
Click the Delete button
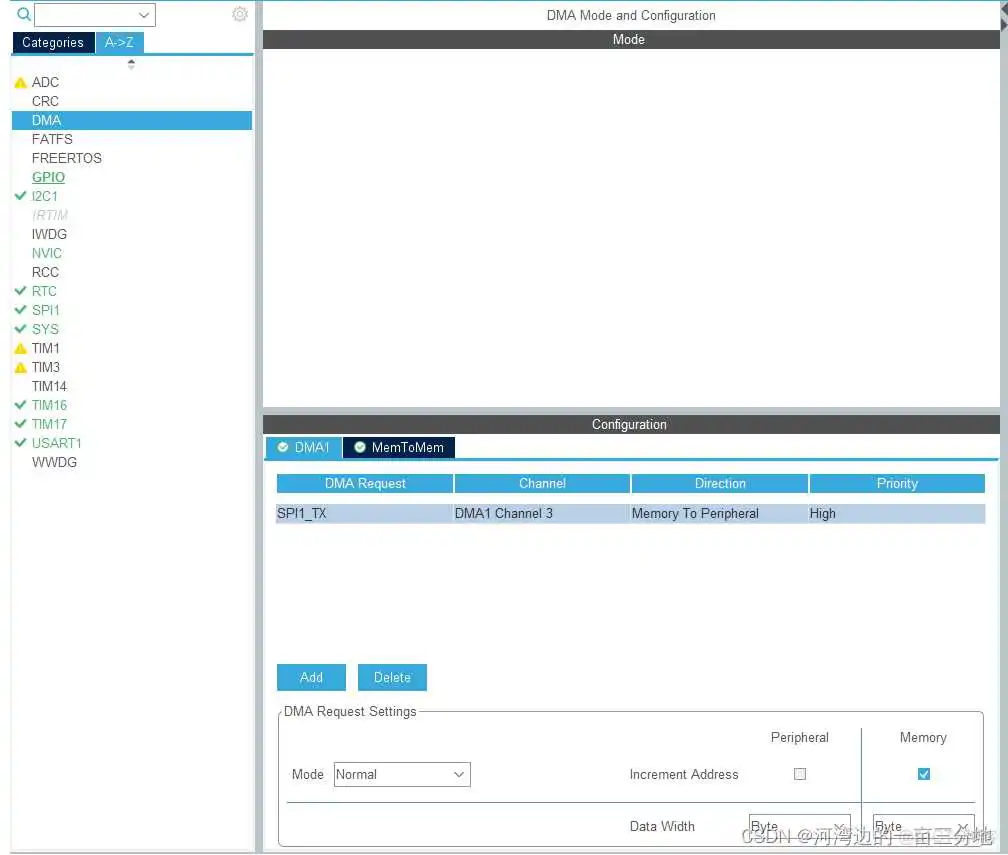[x=392, y=677]
